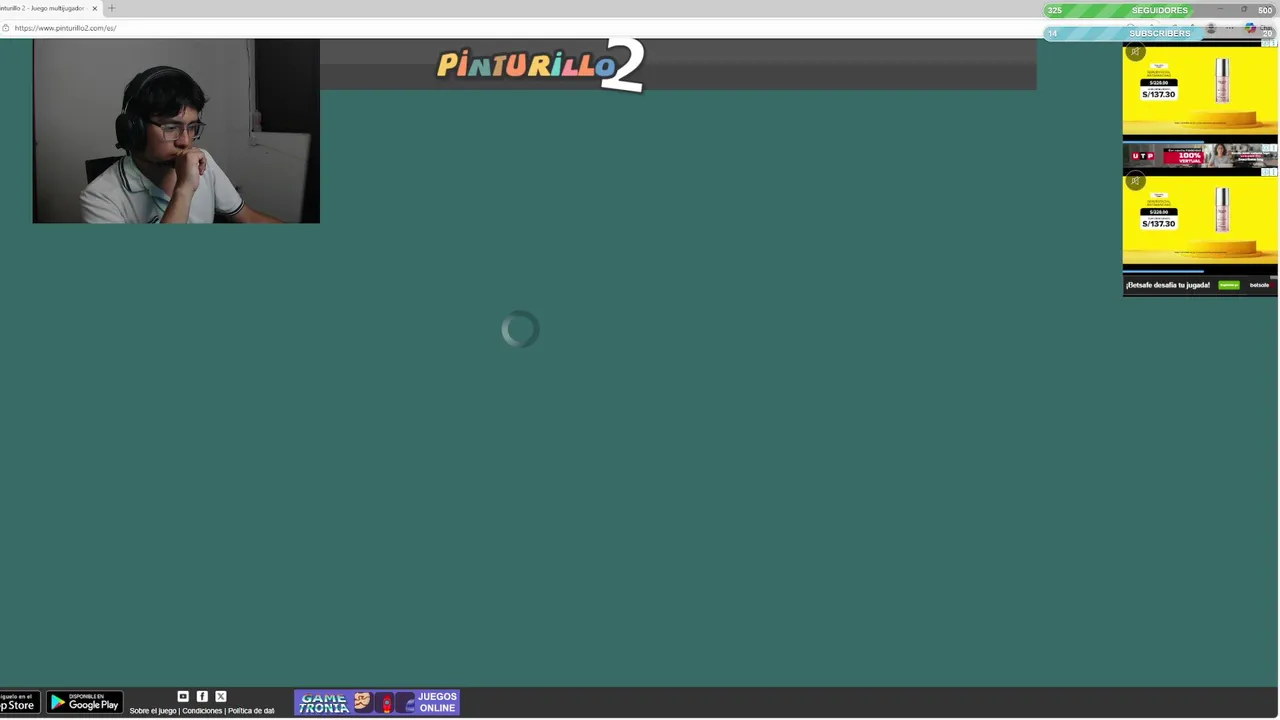This screenshot has height=720, width=1280.
Task: Open the 'Sobre el juego' link
Action: (153, 711)
